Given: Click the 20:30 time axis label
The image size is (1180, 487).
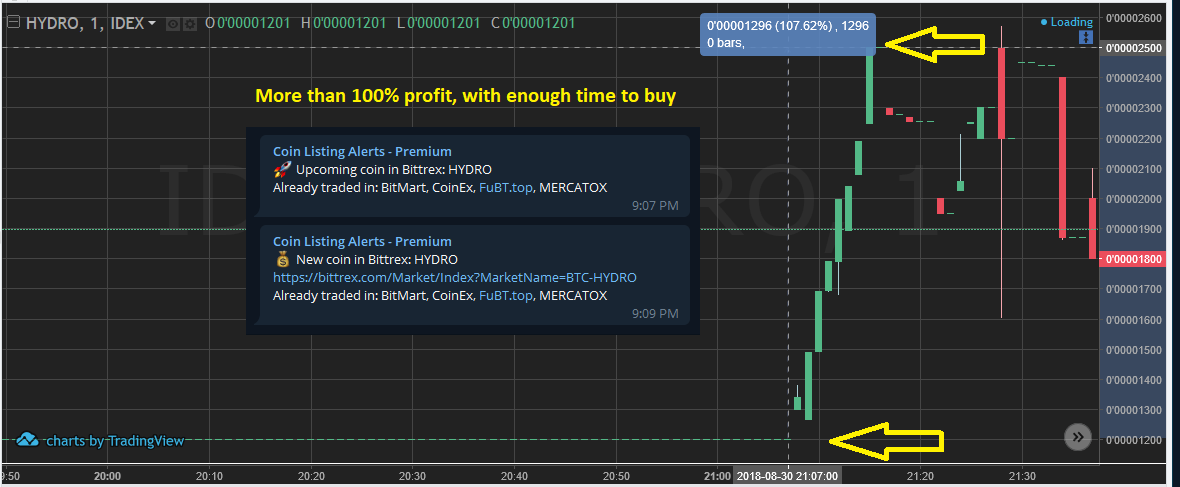Looking at the screenshot, I should [x=412, y=476].
